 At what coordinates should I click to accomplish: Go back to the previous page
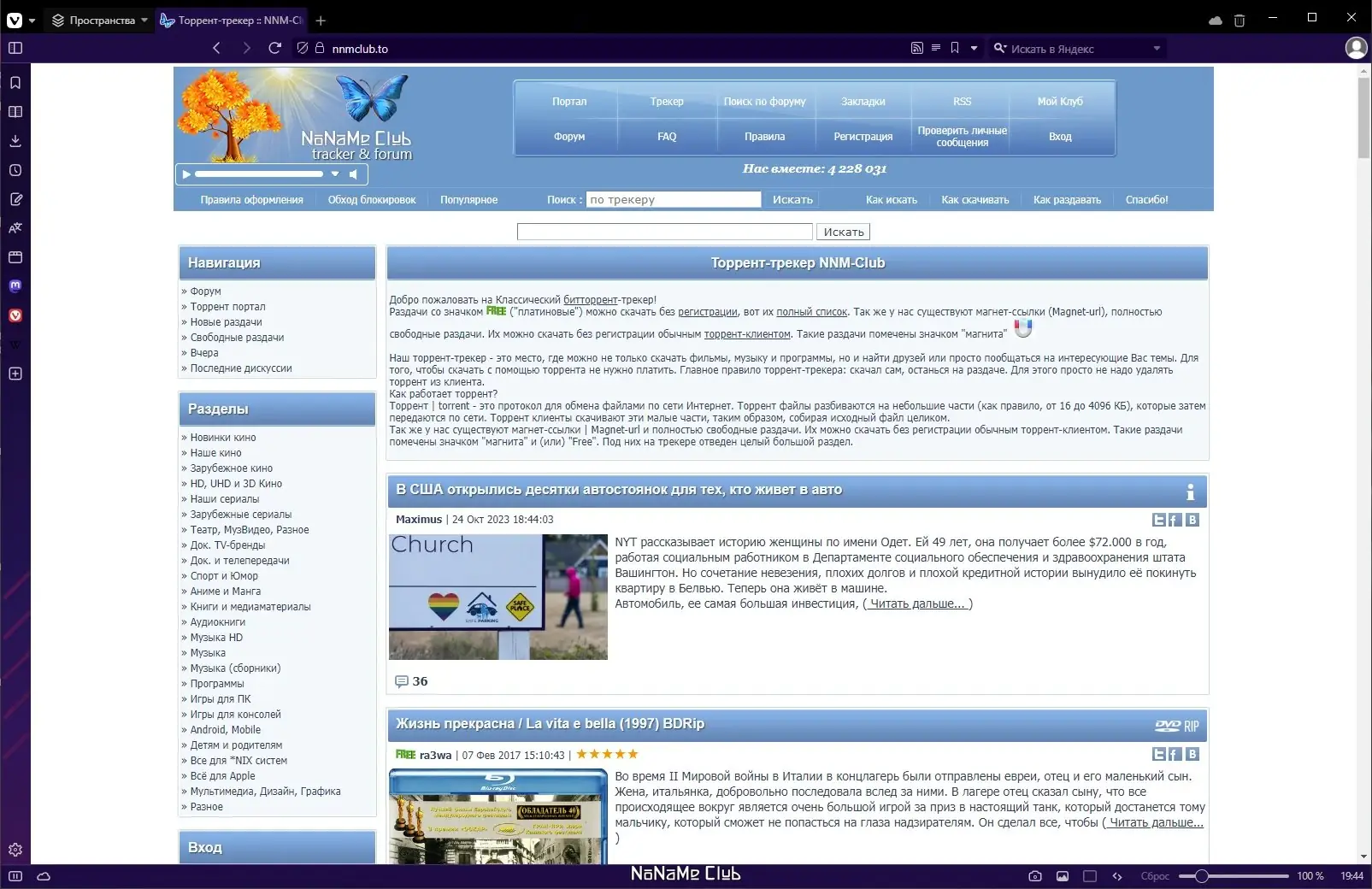pyautogui.click(x=217, y=49)
